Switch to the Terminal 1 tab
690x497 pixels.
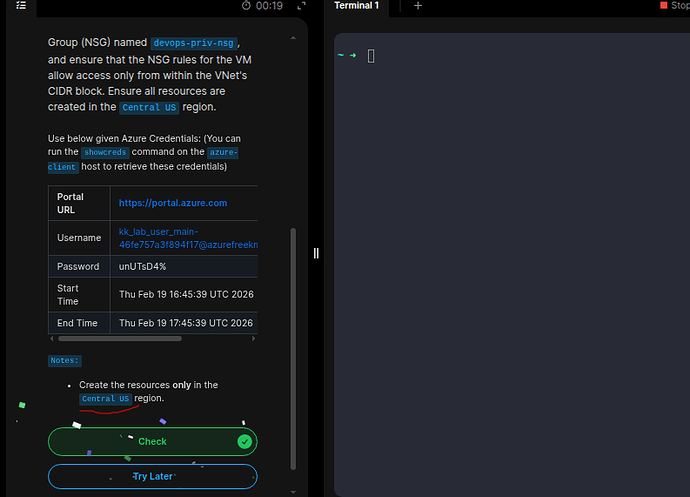pos(356,6)
